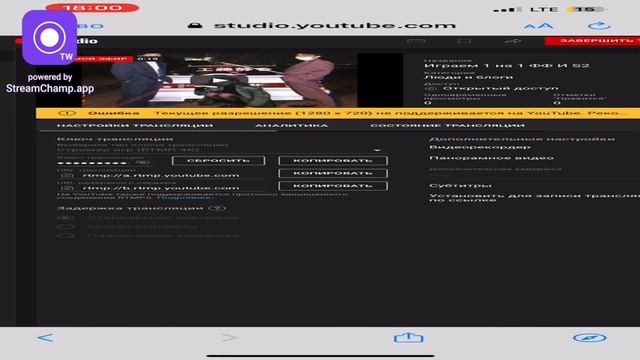The height and width of the screenshot is (360, 640).
Task: Select the second stream latency radio option
Action: 65,227
